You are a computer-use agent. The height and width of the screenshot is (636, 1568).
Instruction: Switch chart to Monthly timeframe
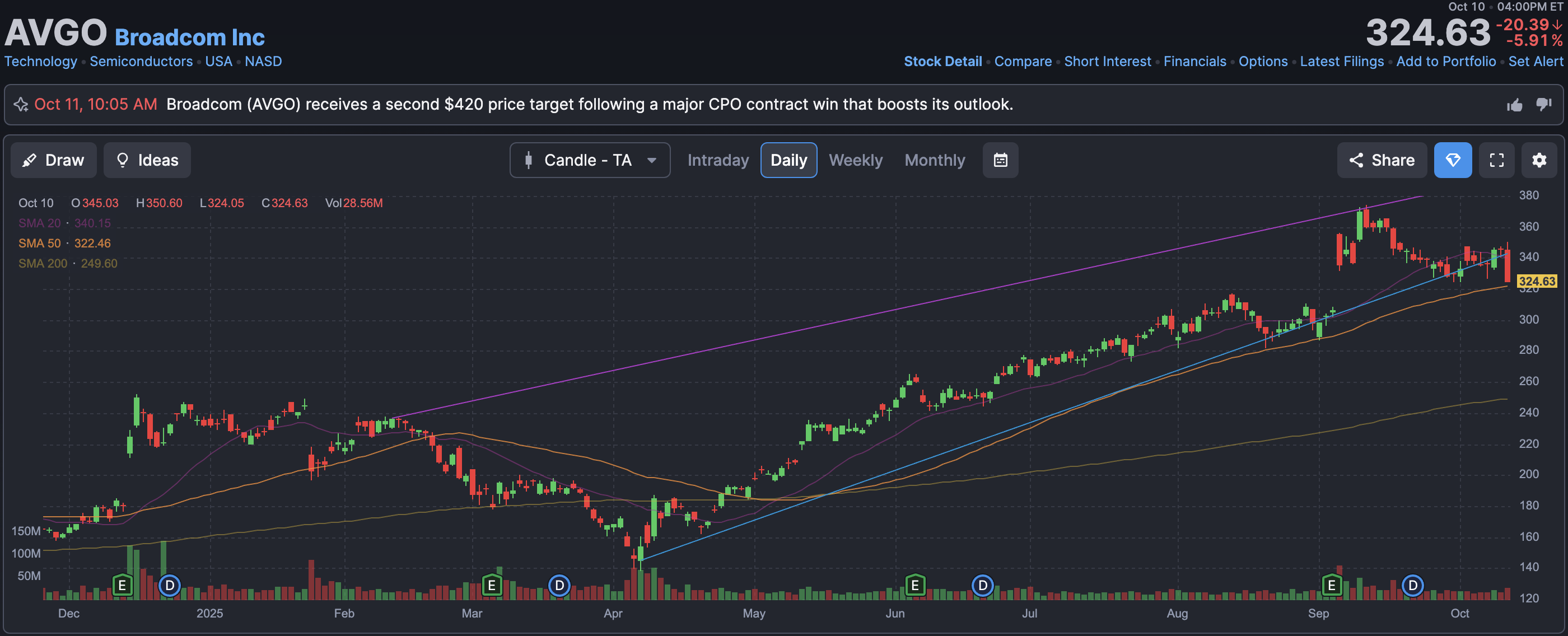pyautogui.click(x=934, y=160)
